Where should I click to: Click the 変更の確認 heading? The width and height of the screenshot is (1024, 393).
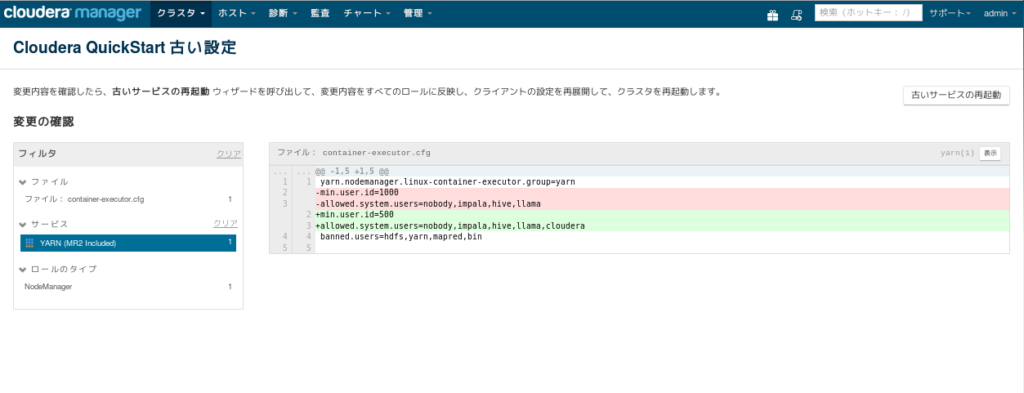point(44,121)
